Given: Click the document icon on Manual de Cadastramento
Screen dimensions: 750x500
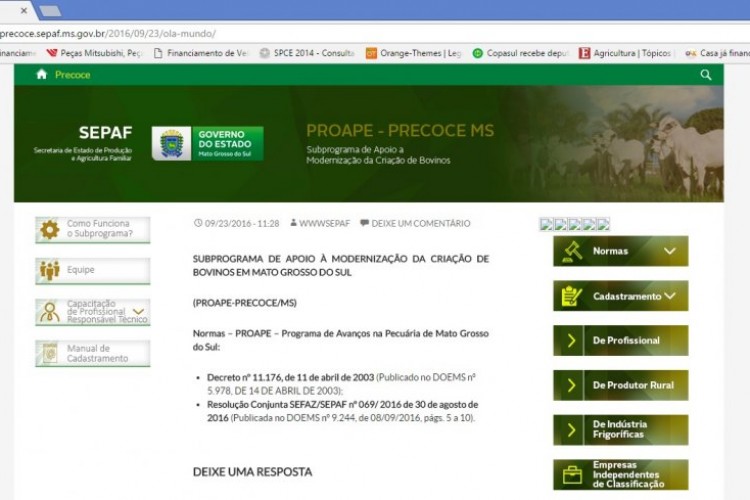Looking at the screenshot, I should point(49,353).
